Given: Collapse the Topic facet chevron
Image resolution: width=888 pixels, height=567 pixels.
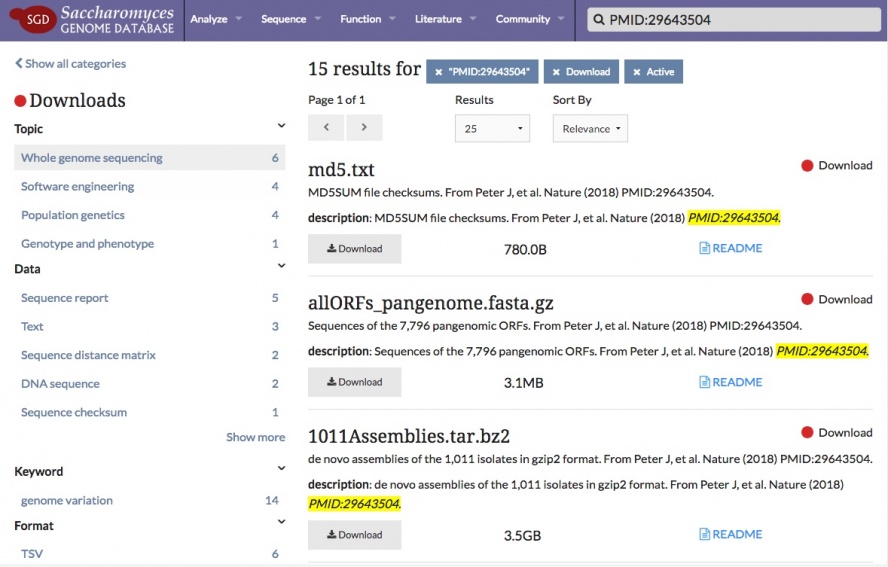Looking at the screenshot, I should coord(281,126).
